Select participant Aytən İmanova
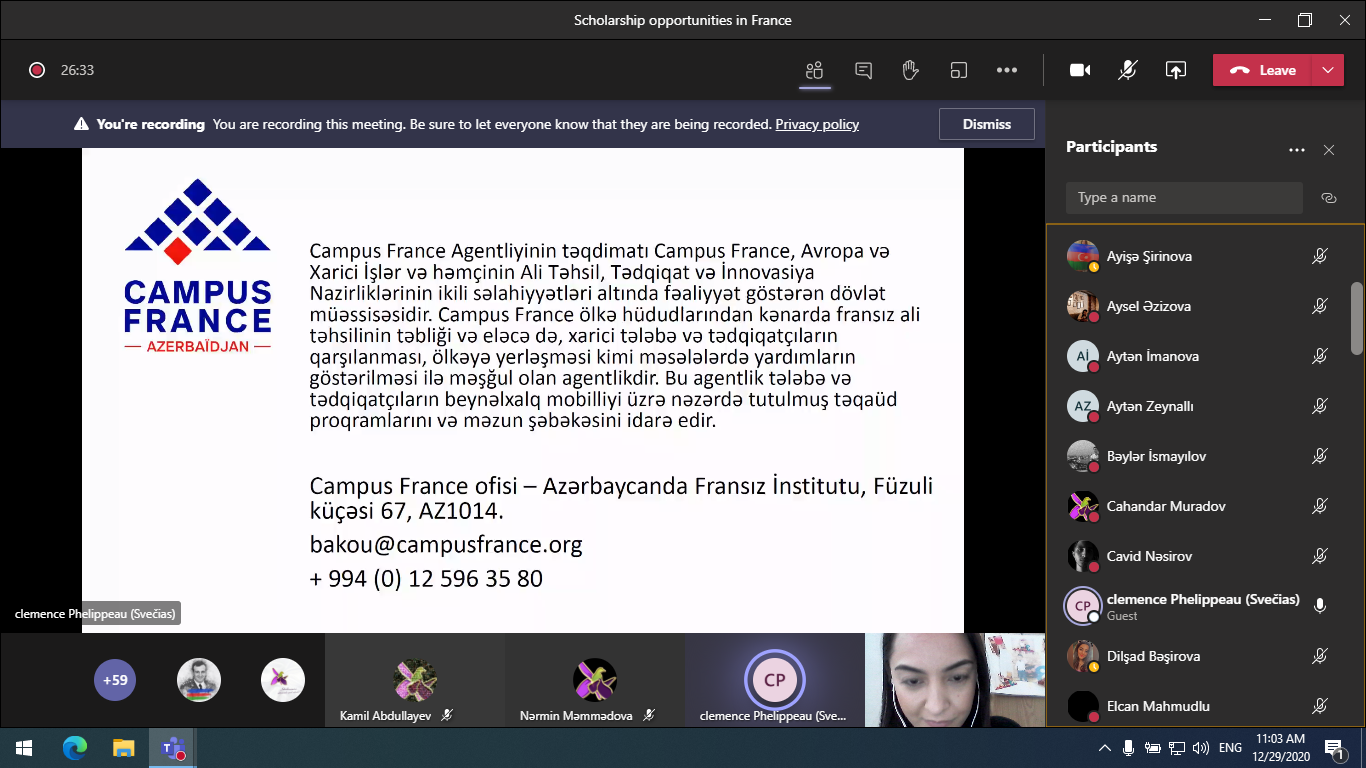Image resolution: width=1366 pixels, height=768 pixels. coord(1196,356)
